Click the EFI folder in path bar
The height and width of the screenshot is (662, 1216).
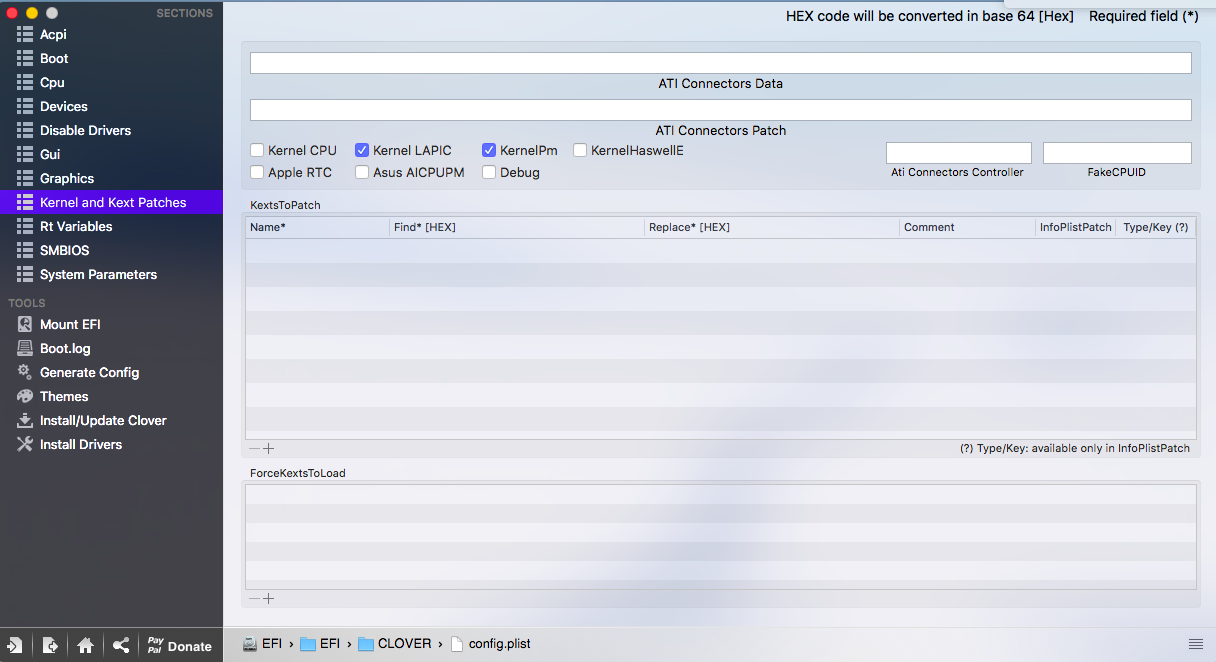[x=320, y=644]
